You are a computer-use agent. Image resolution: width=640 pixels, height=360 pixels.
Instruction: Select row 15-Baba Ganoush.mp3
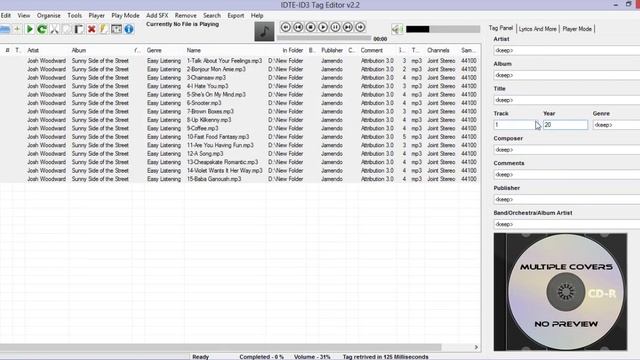coord(240,179)
